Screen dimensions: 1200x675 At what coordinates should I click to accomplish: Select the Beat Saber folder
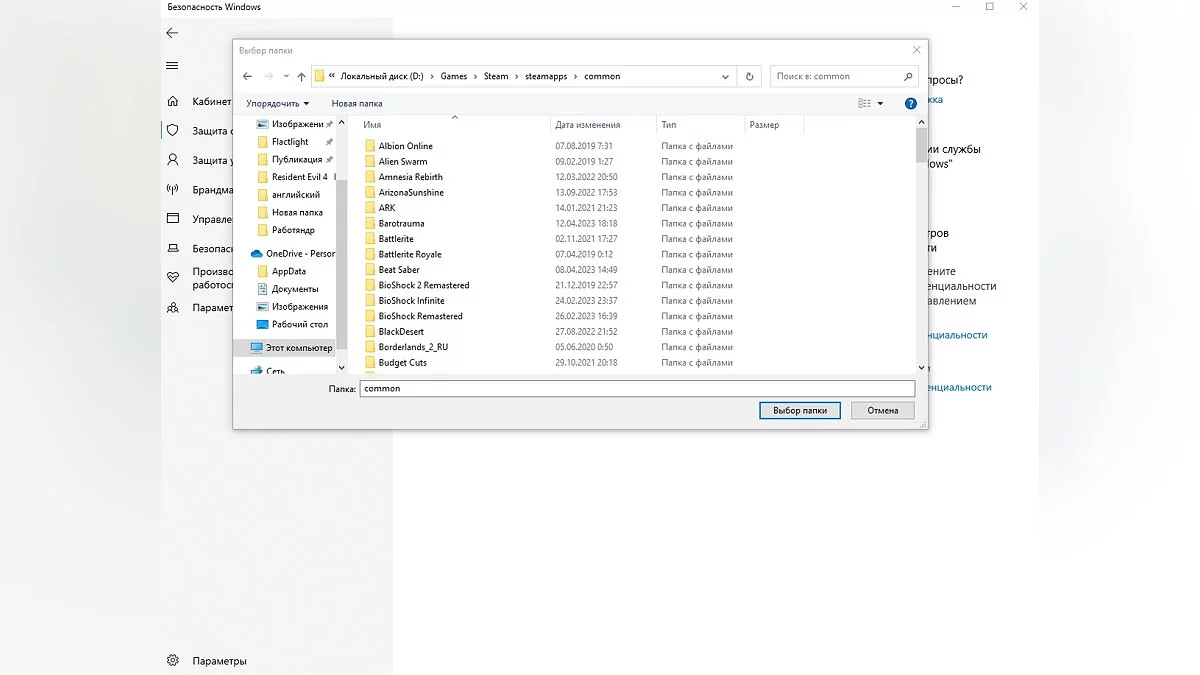coord(399,270)
